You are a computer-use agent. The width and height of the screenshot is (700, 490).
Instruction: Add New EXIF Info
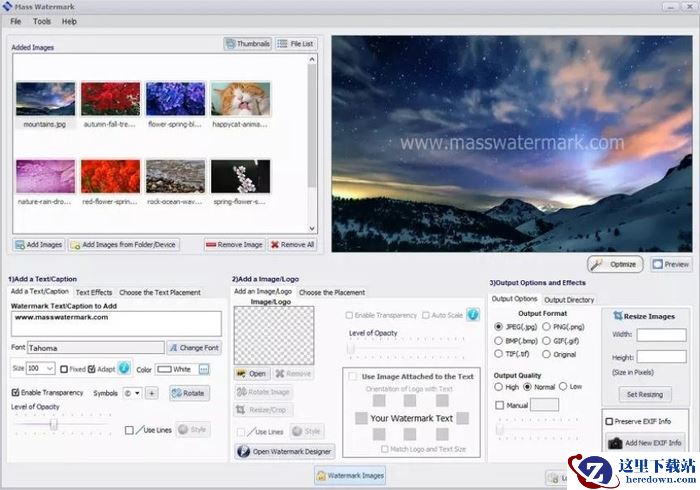646,443
